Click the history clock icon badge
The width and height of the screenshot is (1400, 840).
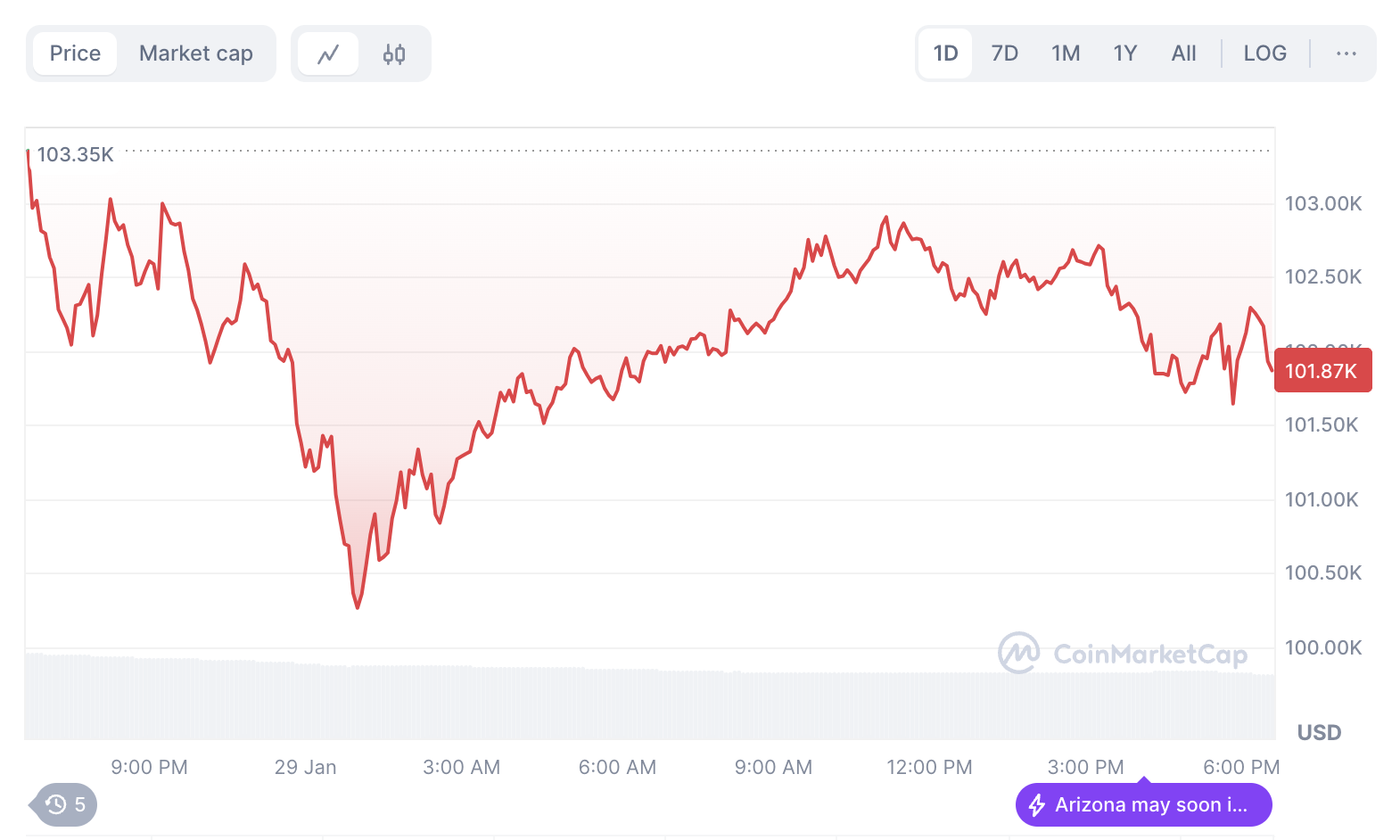pos(57,804)
